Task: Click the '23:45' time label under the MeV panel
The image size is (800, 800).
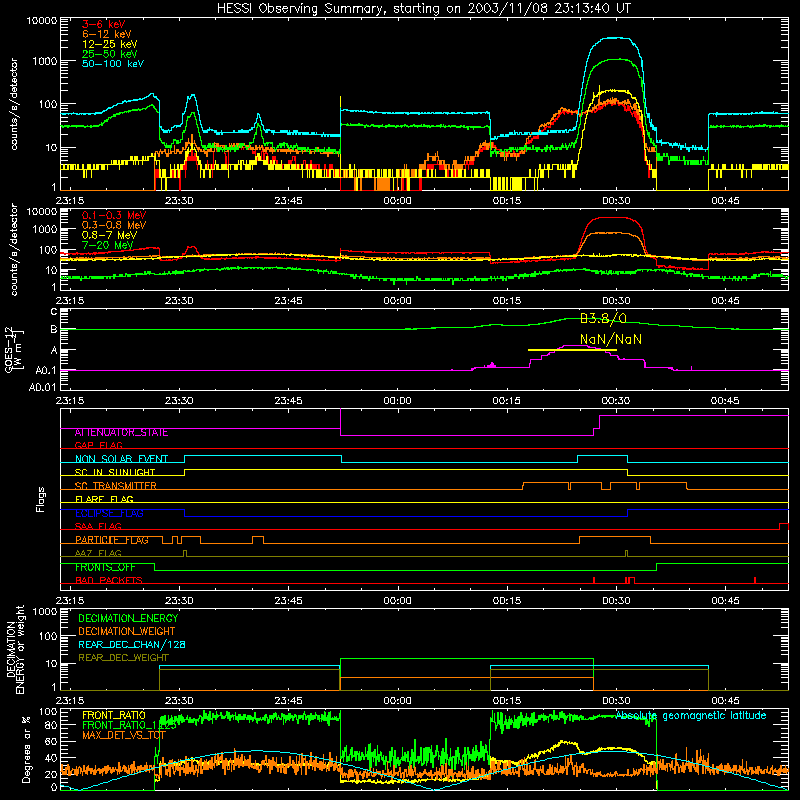Action: coord(288,301)
